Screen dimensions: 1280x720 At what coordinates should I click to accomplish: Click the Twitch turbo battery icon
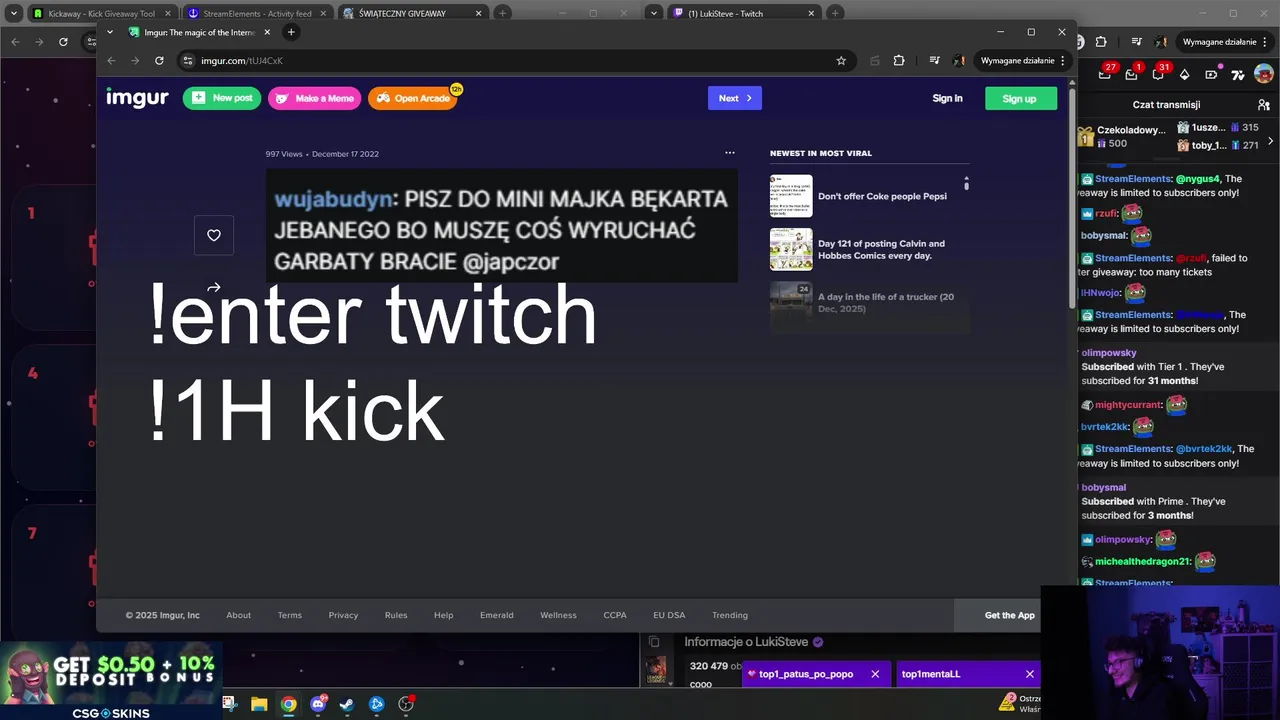pyautogui.click(x=1211, y=74)
